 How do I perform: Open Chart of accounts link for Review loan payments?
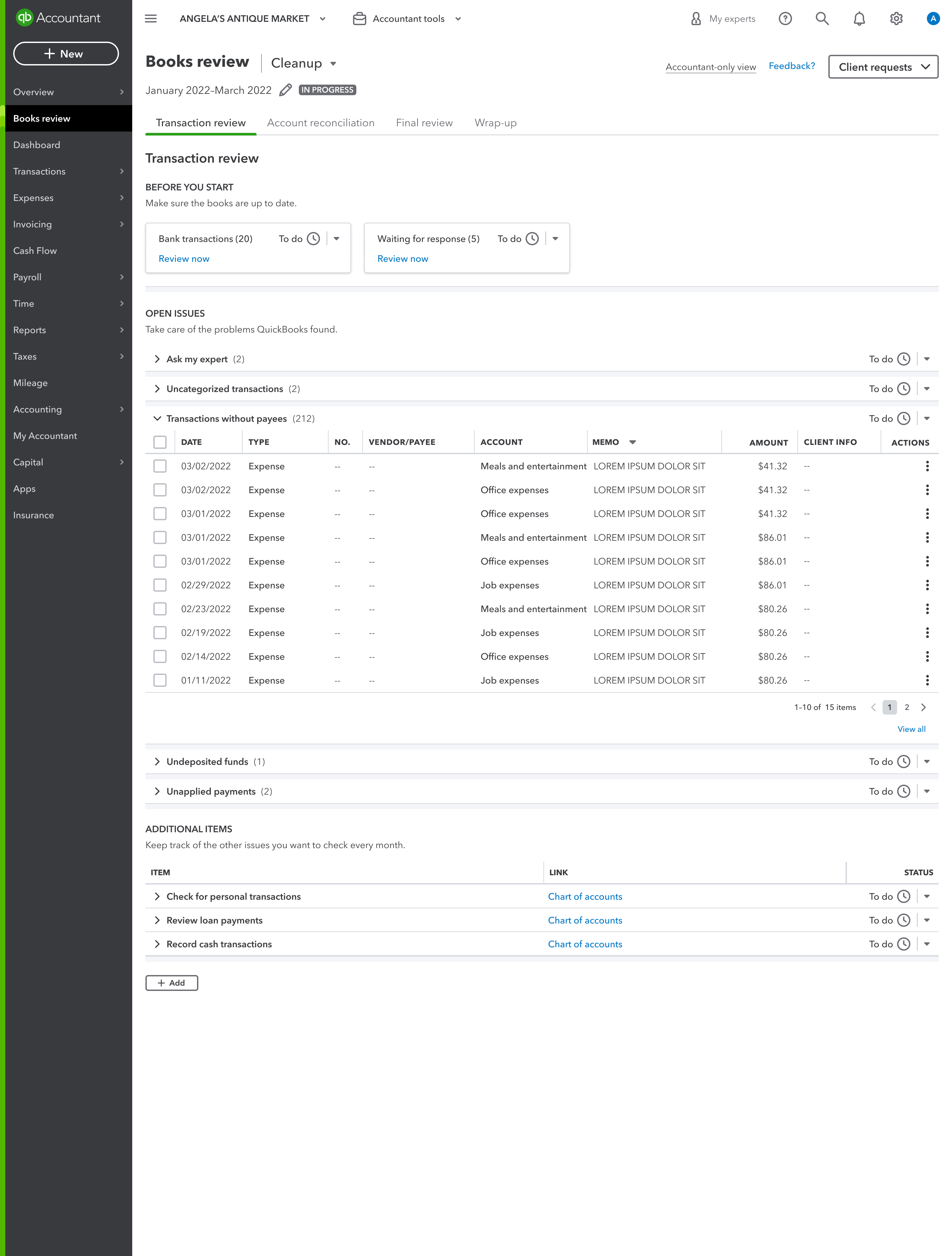(x=585, y=921)
